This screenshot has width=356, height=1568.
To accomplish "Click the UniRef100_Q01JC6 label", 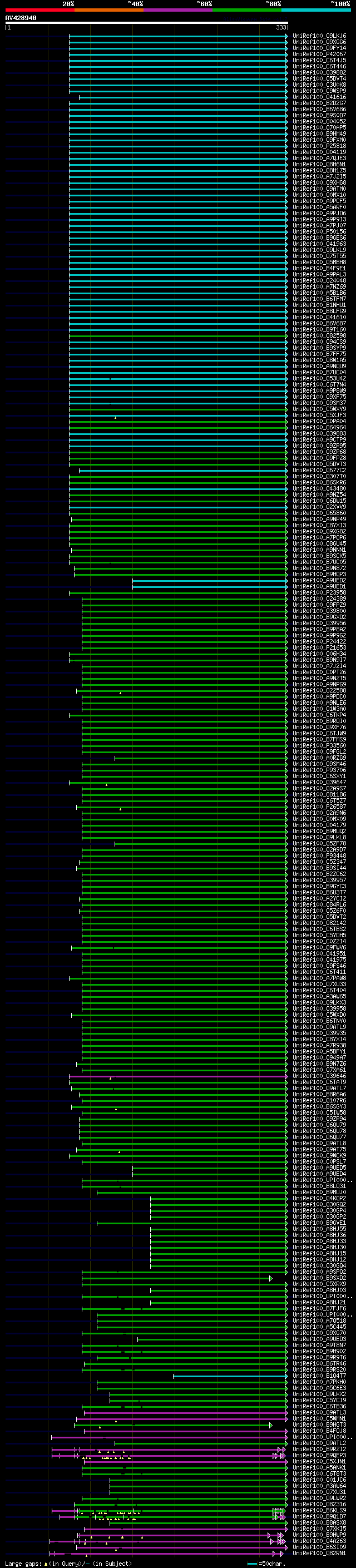I will tap(319, 1480).
